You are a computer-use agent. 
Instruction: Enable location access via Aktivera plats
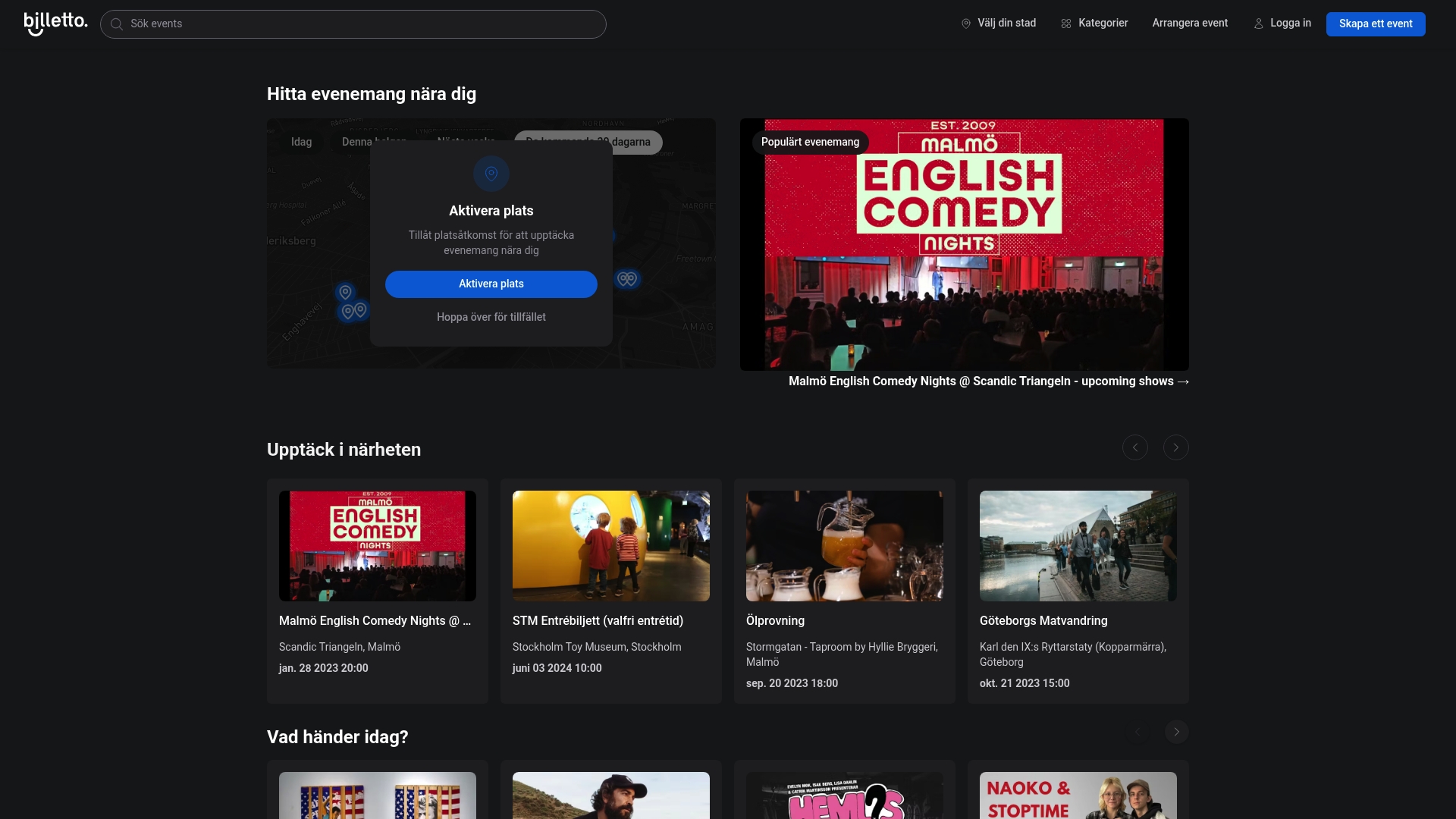click(491, 284)
